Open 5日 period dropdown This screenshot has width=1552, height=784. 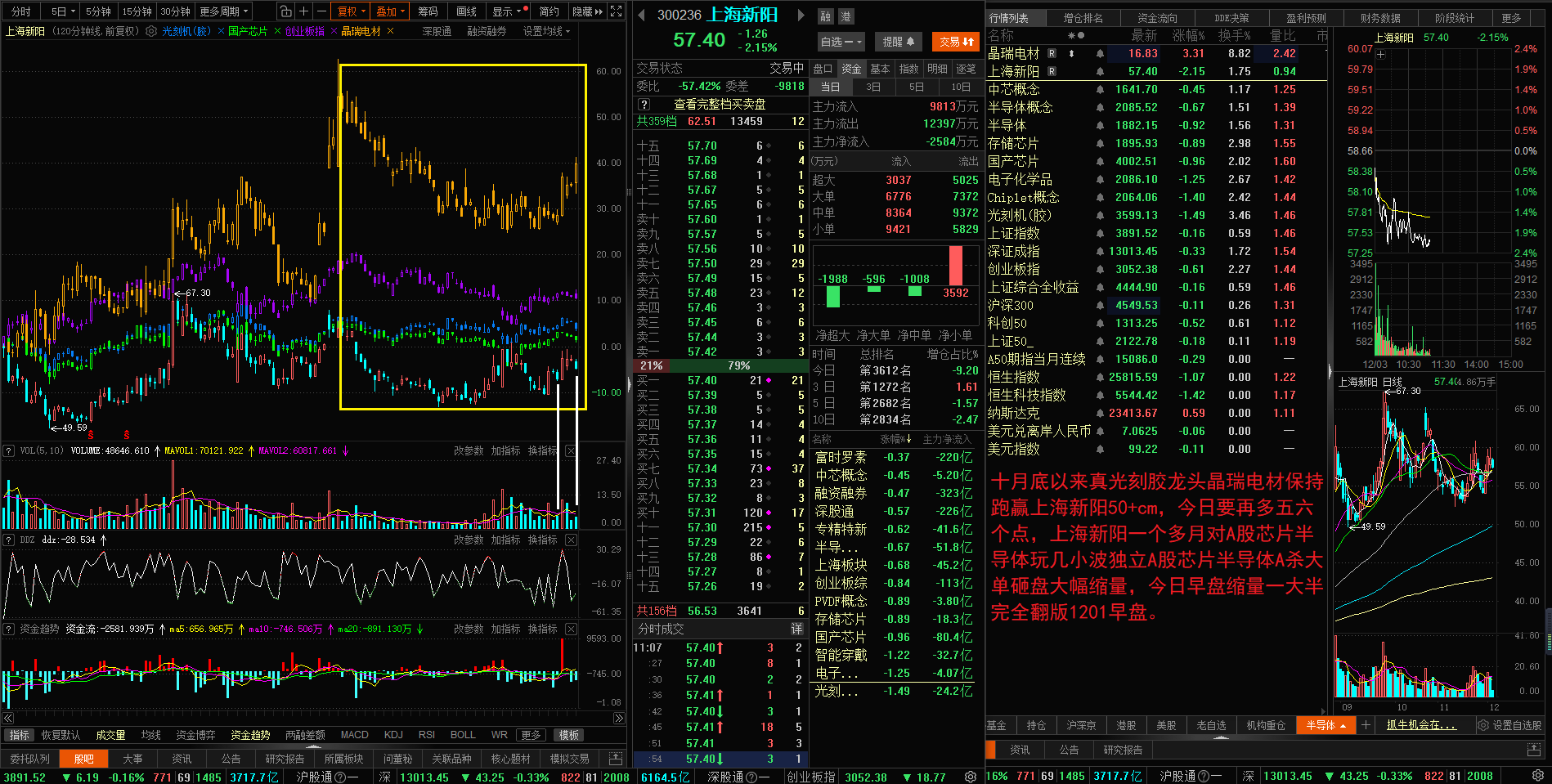tap(63, 11)
